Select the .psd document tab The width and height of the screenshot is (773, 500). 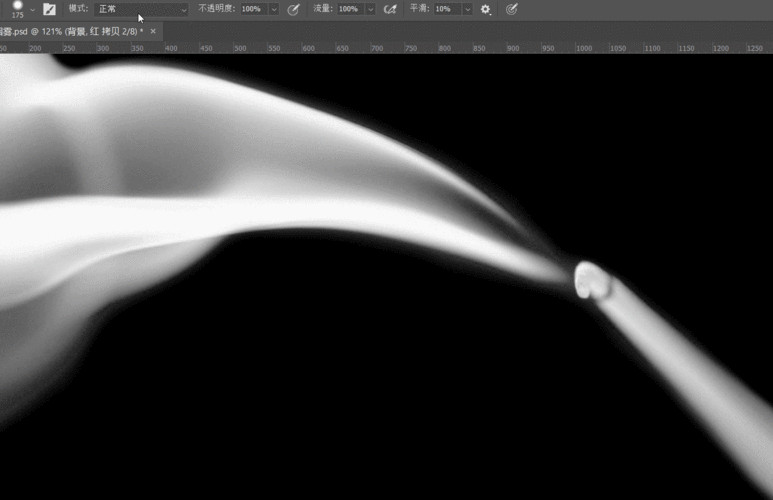pyautogui.click(x=70, y=31)
